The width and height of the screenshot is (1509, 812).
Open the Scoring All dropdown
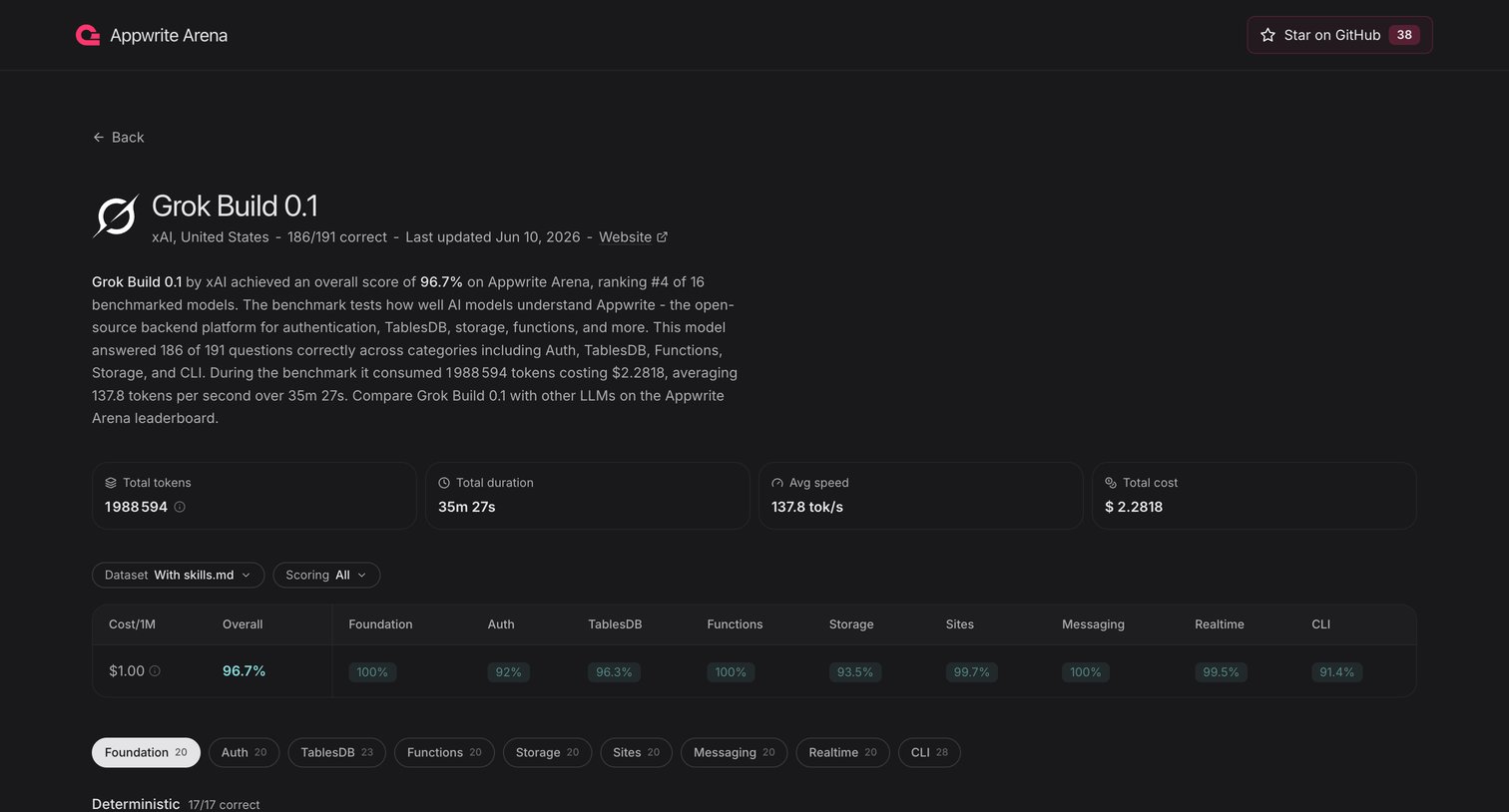coord(326,575)
